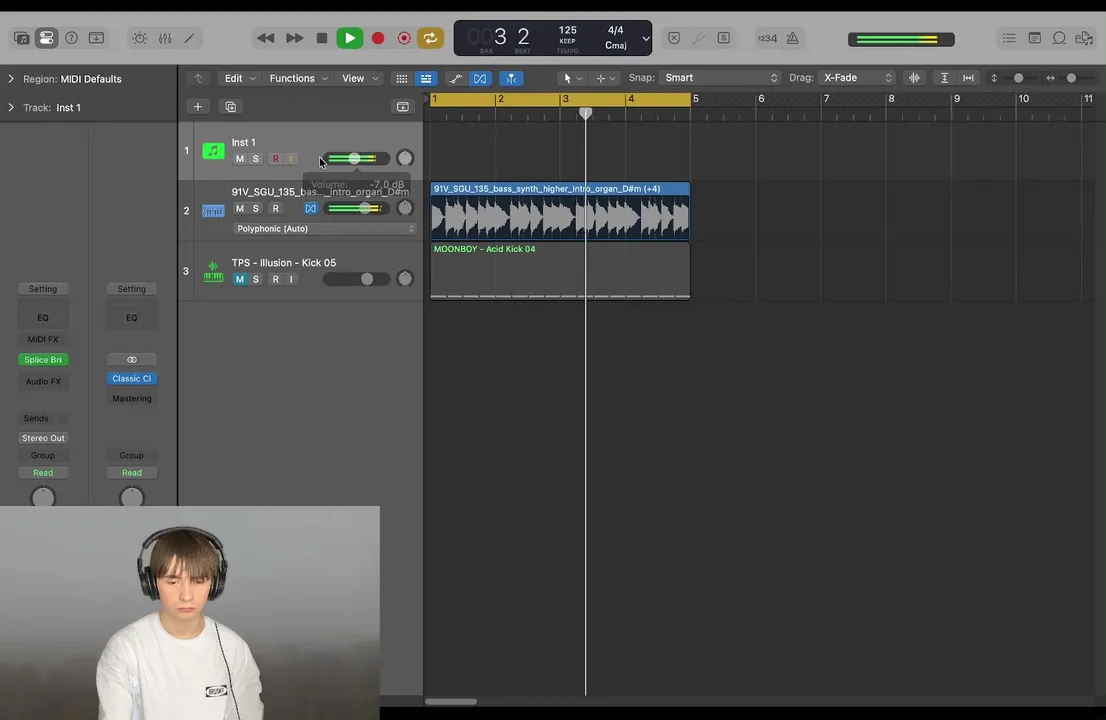Expand the Region: MIDI Defaults section
1106x720 pixels.
click(11, 79)
